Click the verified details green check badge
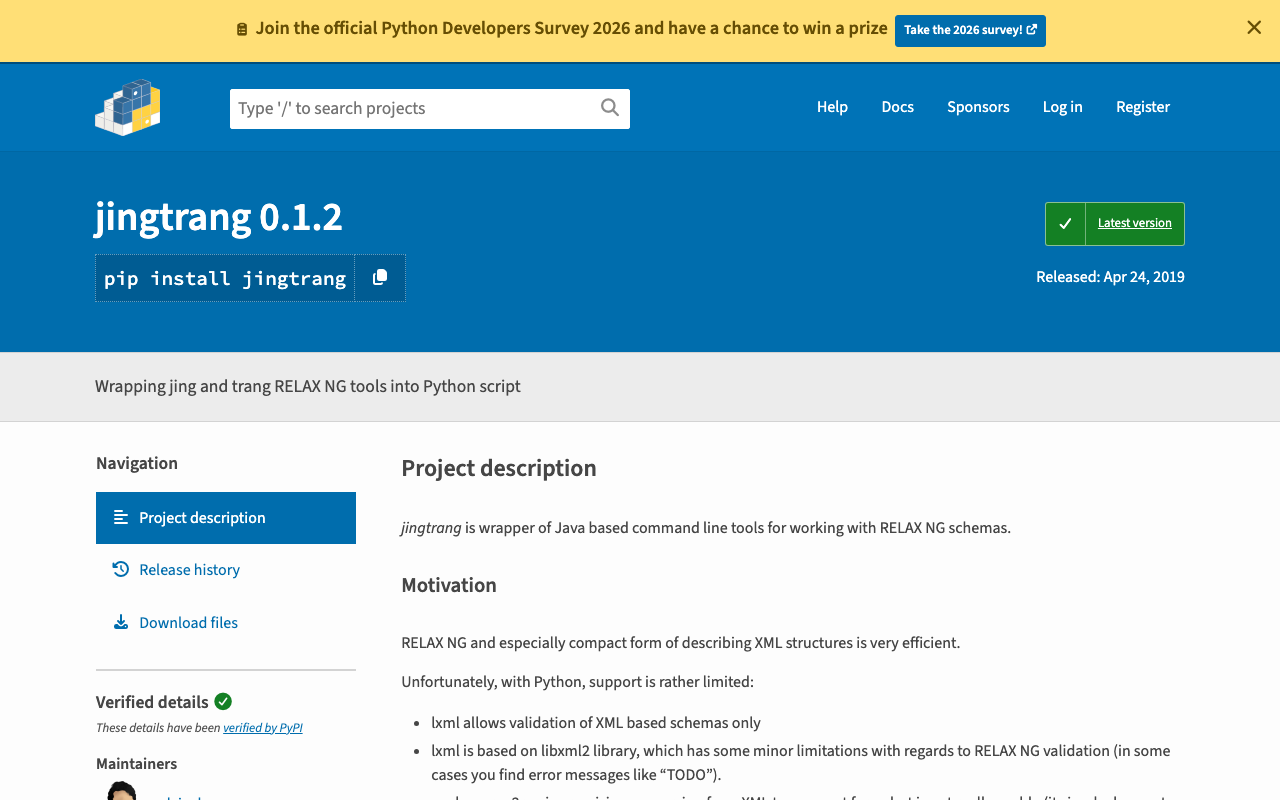This screenshot has height=800, width=1280. coord(223,702)
